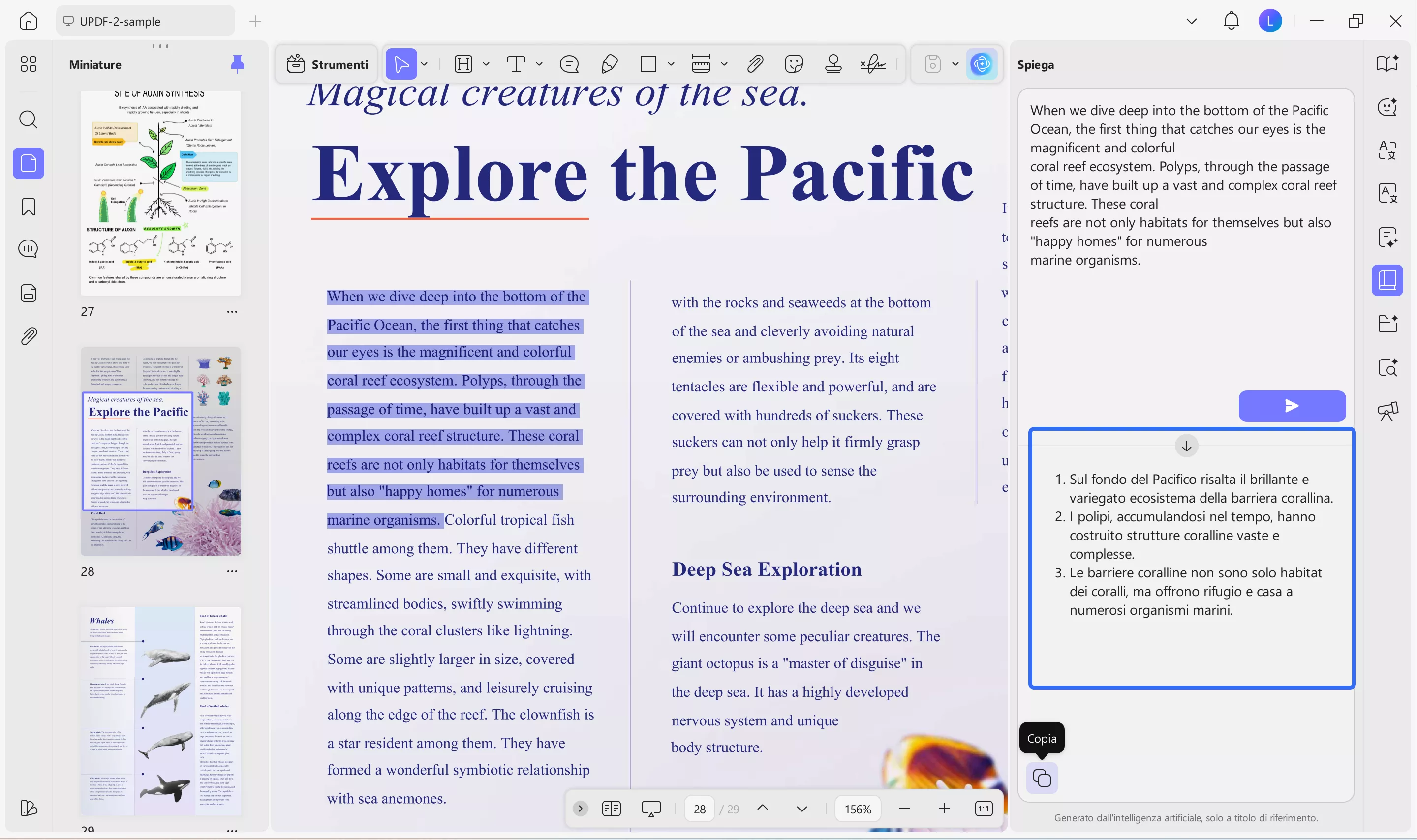Open page 28 thumbnail options menu
1417x840 pixels.
(232, 571)
